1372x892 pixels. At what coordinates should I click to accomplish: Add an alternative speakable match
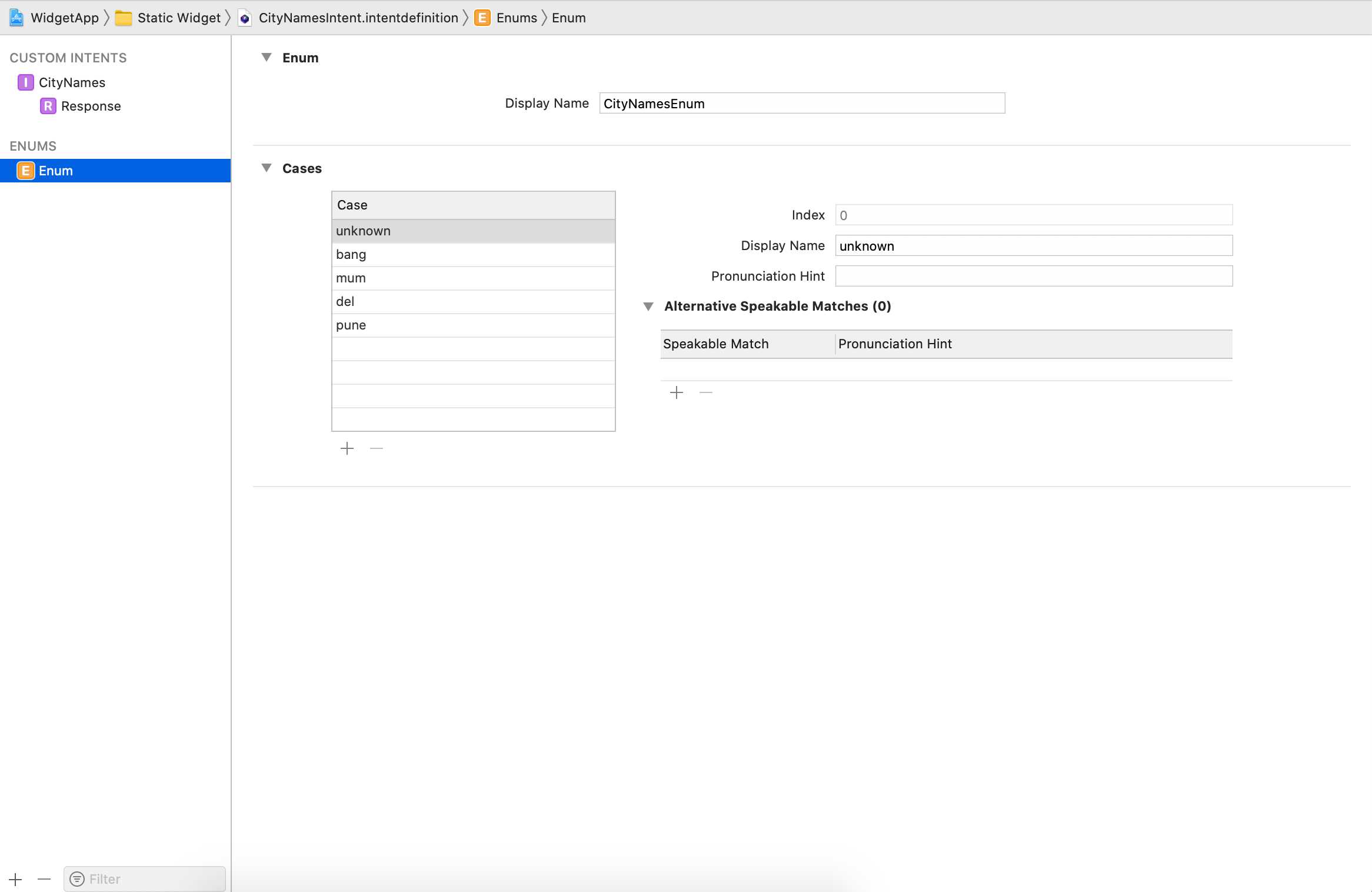[x=677, y=392]
